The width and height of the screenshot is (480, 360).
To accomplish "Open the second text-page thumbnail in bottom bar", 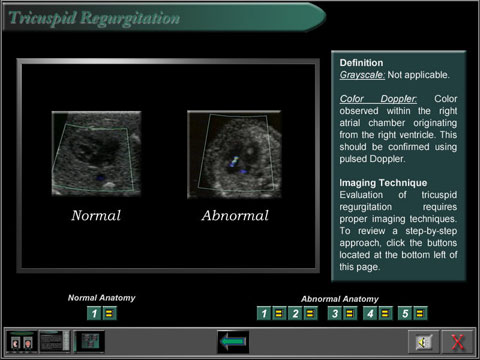I will (55, 342).
